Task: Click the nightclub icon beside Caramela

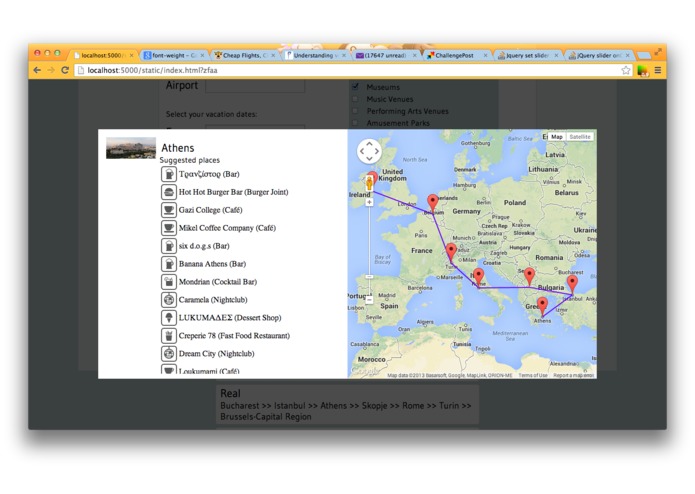Action: (168, 300)
